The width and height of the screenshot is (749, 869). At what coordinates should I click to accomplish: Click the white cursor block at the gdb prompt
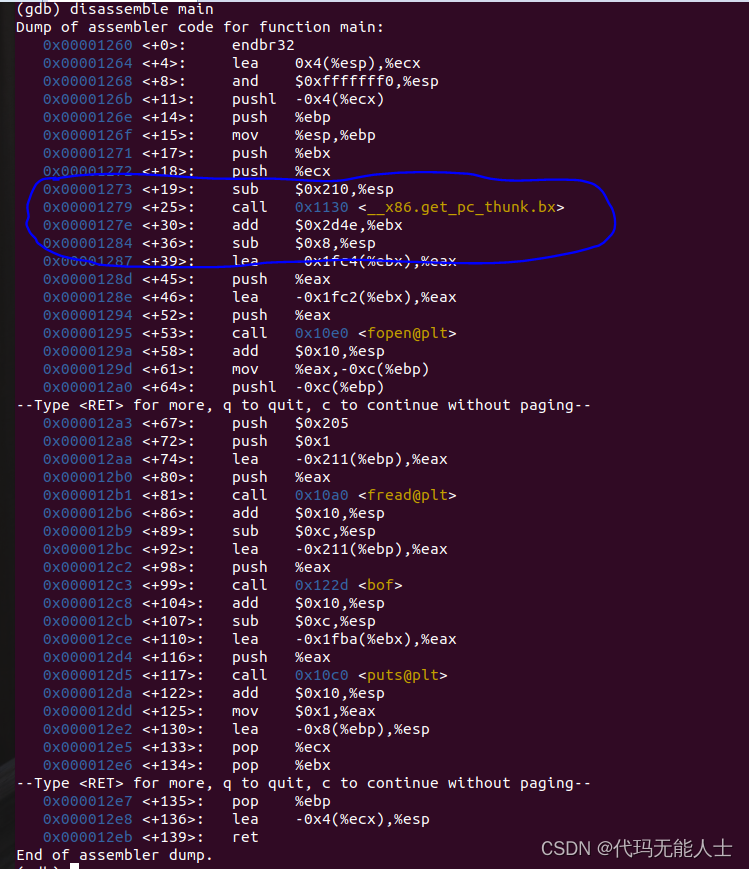[74, 866]
